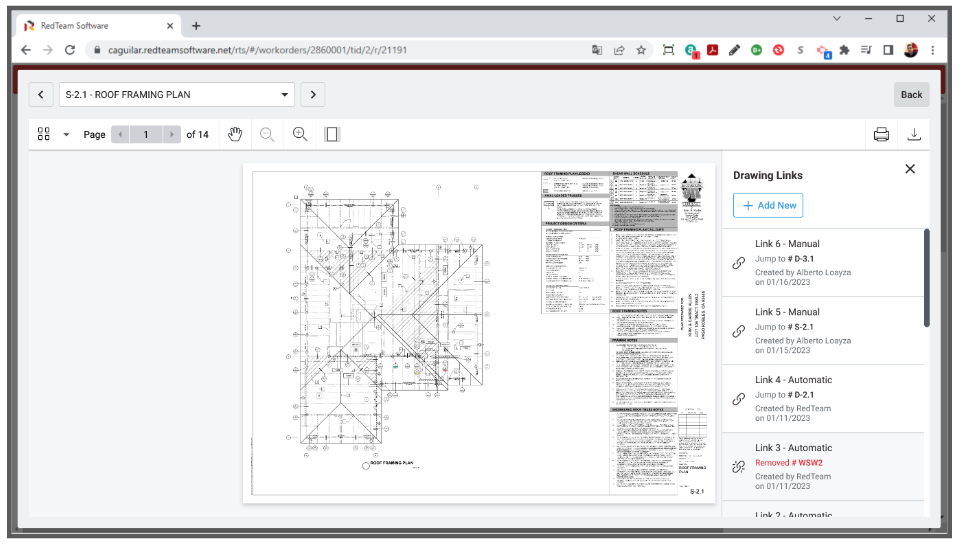Toggle the thumbnail grid view

pos(44,134)
